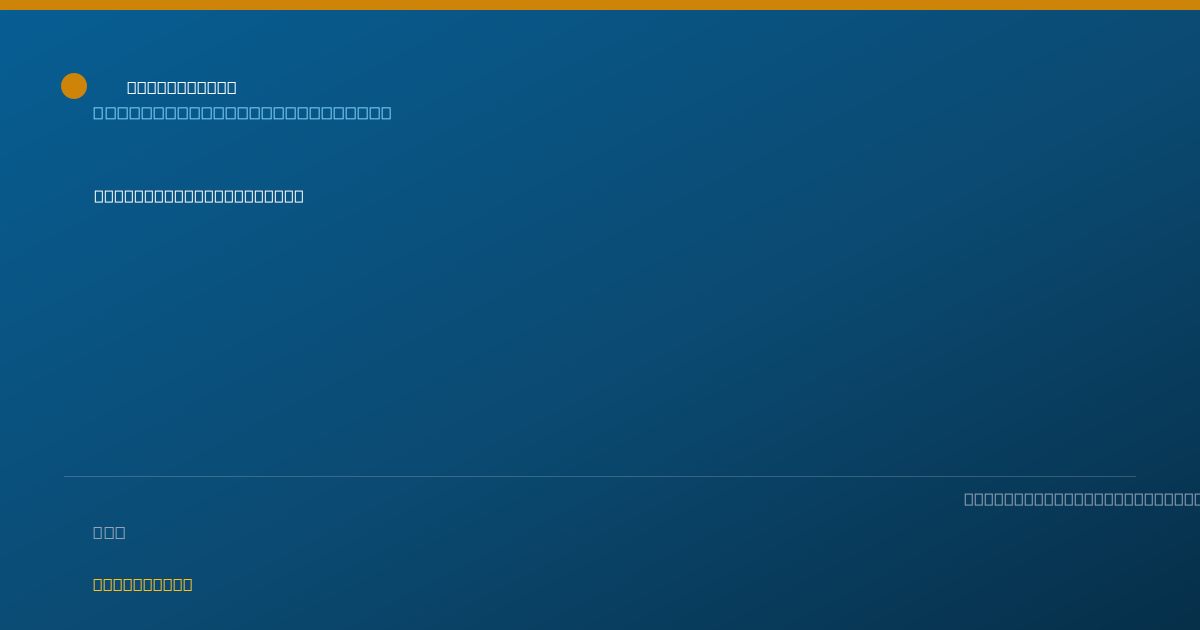Select the long light-blue heading line
Screen dimensions: 1200x630
(242, 112)
